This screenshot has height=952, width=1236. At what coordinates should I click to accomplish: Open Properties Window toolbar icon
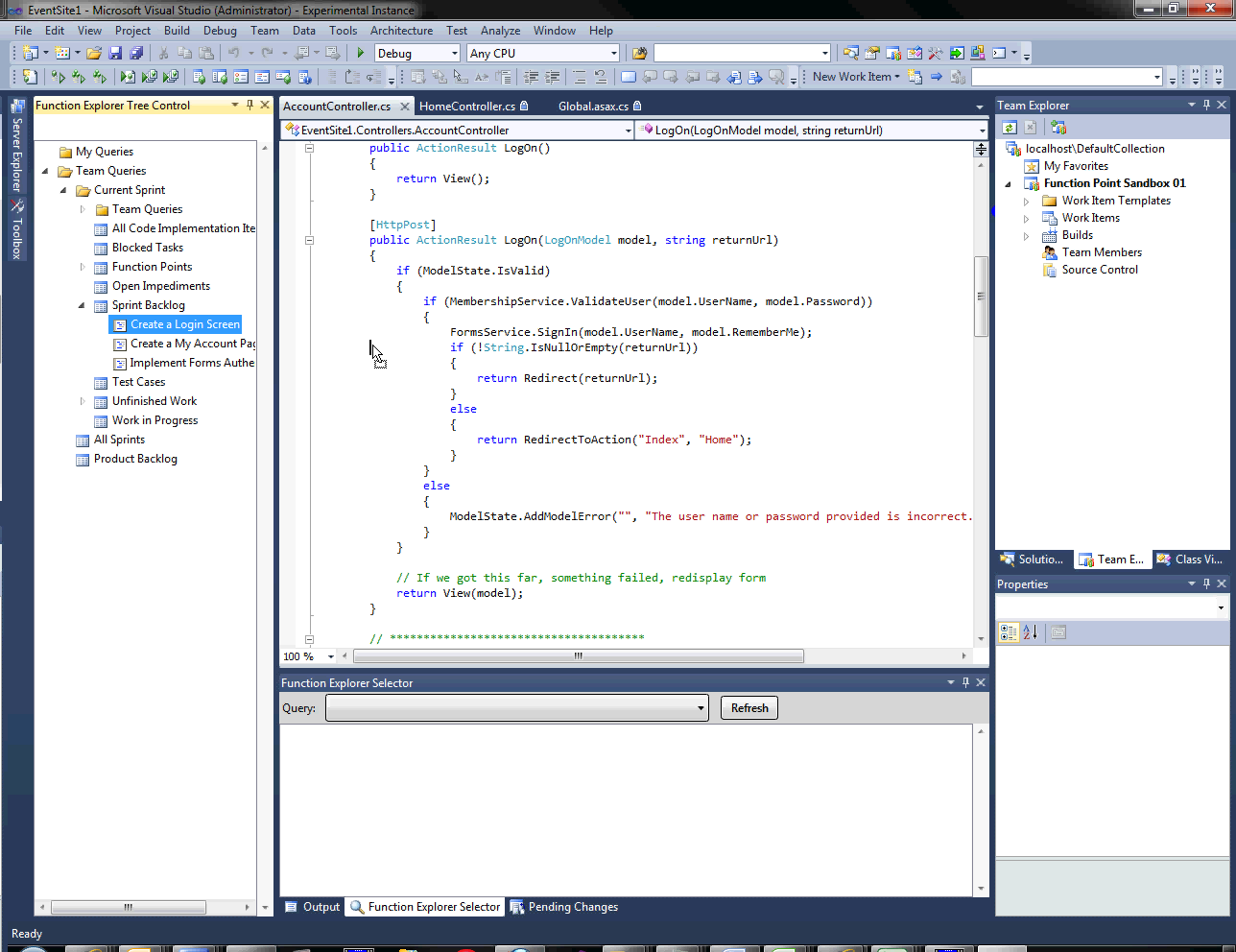[x=871, y=53]
